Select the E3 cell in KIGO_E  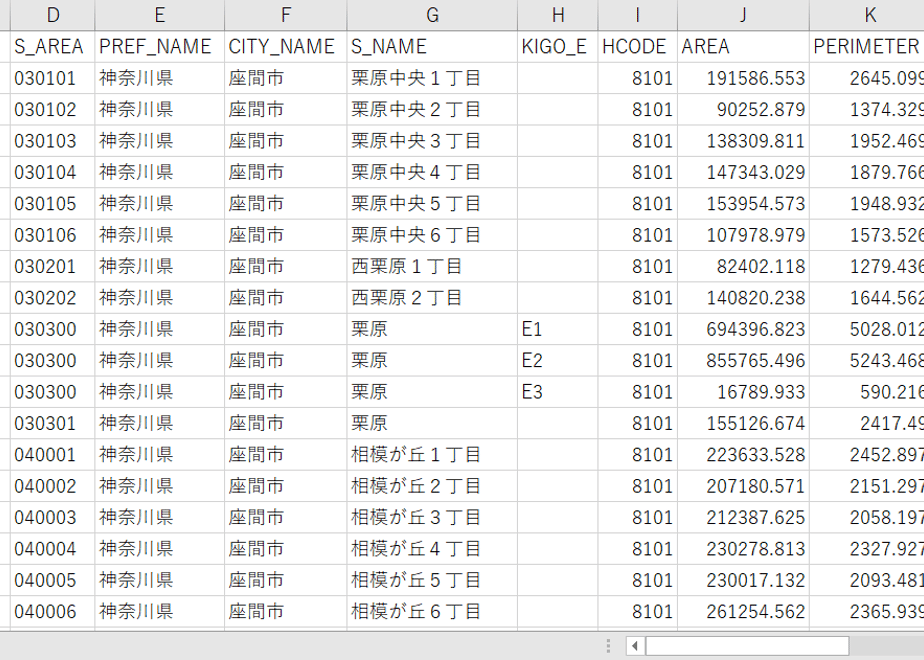(558, 392)
